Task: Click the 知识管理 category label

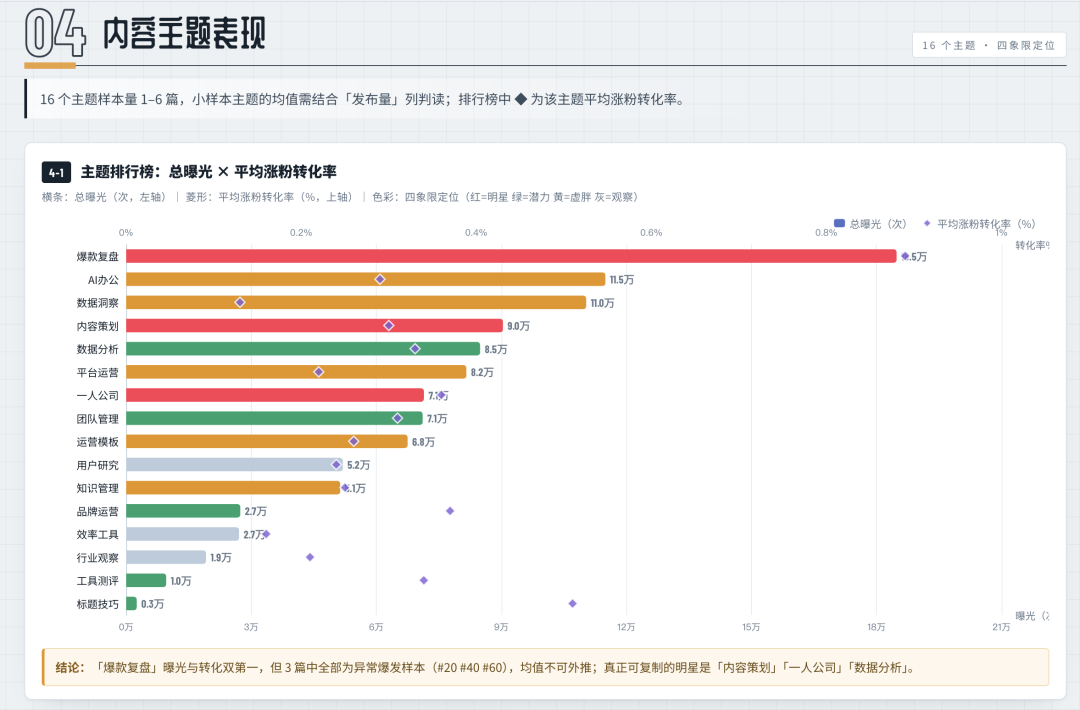Action: (97, 488)
